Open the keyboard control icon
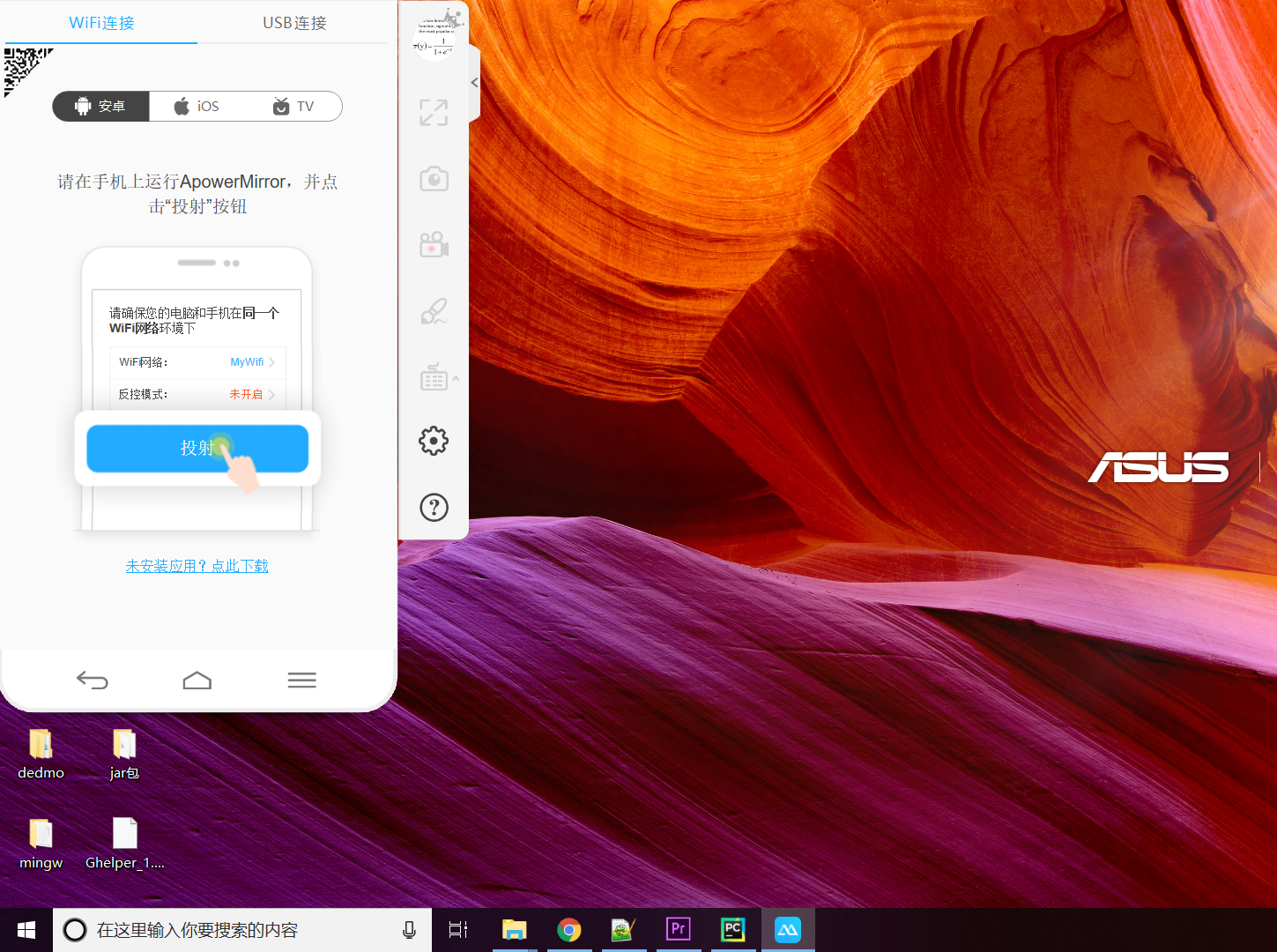The width and height of the screenshot is (1277, 952). [434, 377]
